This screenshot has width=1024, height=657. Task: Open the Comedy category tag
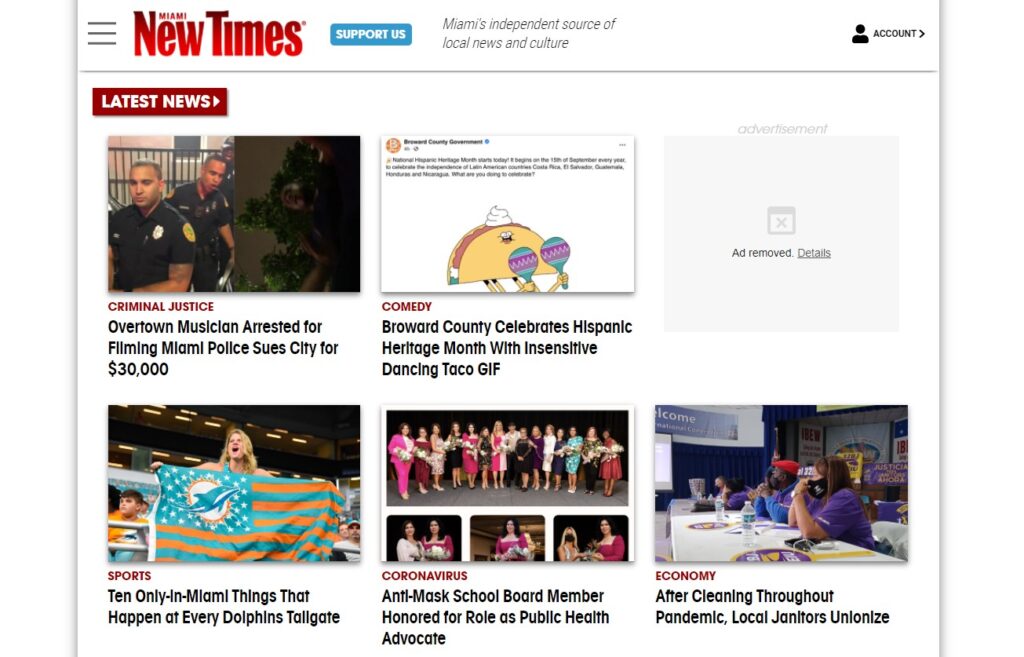click(407, 306)
